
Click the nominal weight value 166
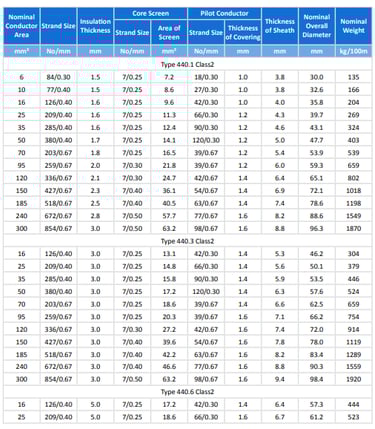(353, 90)
